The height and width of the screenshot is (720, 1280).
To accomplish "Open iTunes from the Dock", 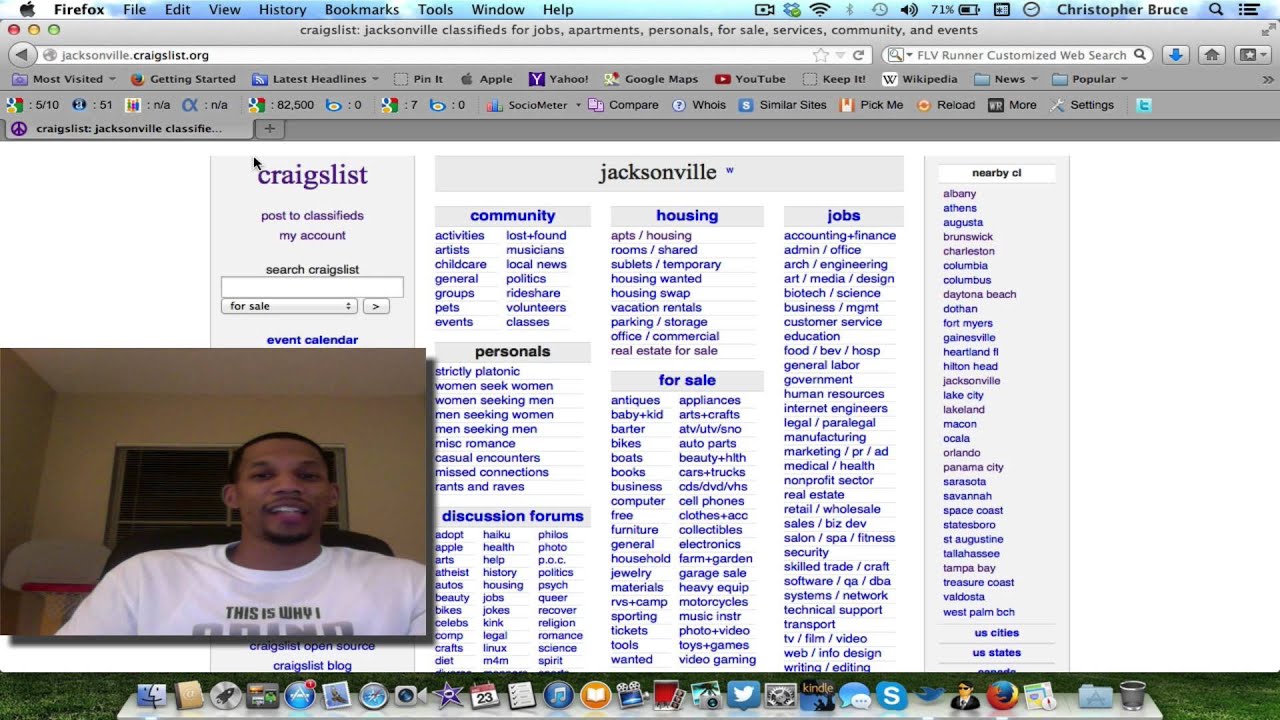I will pos(558,695).
